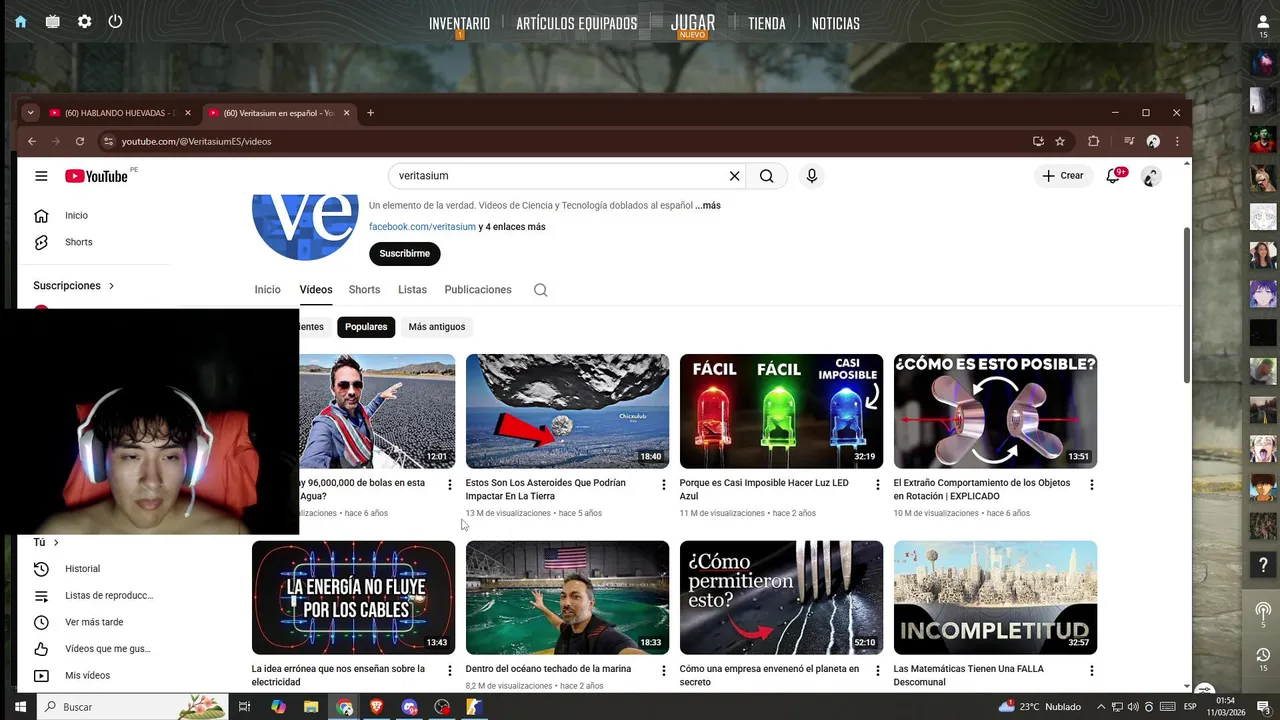Open options for 'Dentro del océano techado' video
This screenshot has width=1280, height=720.
tap(664, 671)
